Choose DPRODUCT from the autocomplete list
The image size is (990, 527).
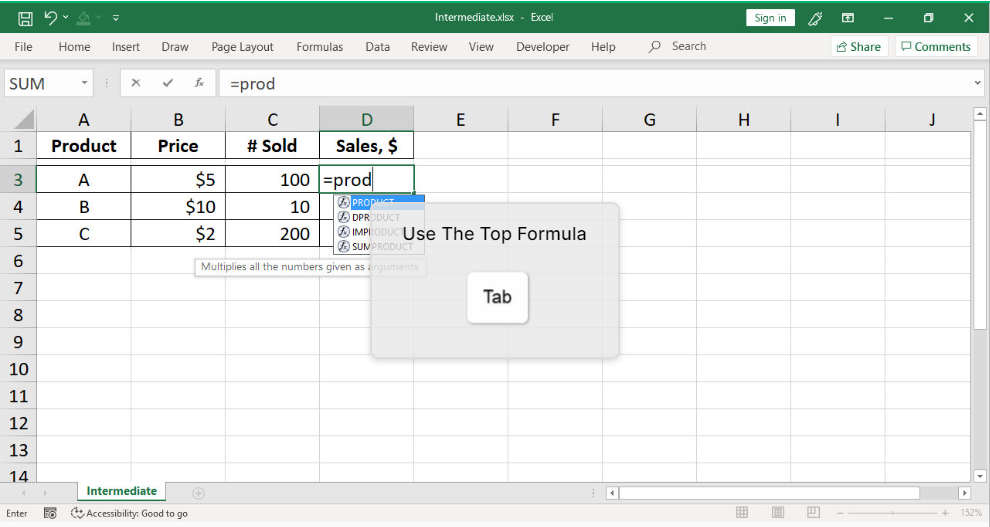click(379, 217)
